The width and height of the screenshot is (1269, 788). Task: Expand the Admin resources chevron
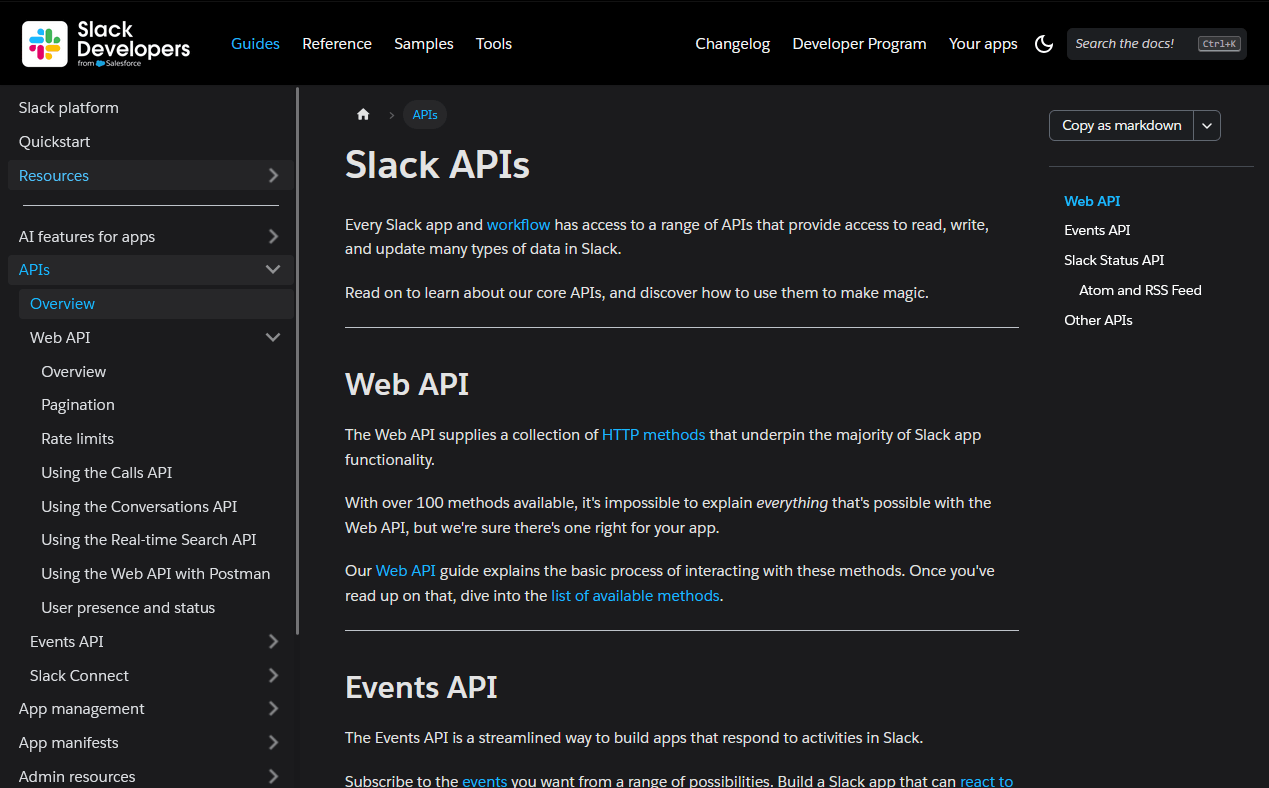[x=273, y=777]
